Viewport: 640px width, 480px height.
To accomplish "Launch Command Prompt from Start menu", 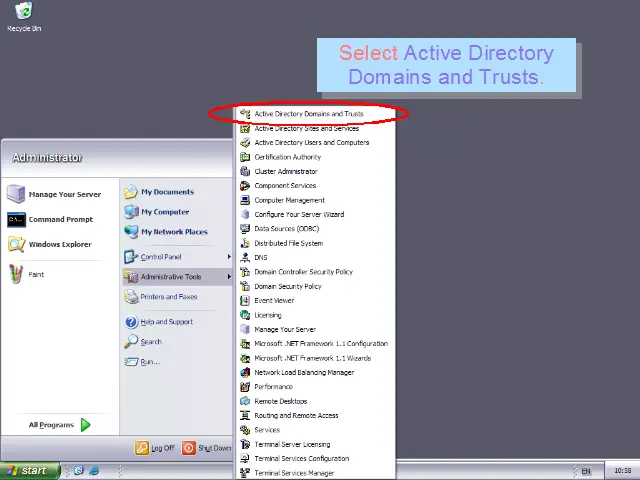I will pyautogui.click(x=16, y=219).
